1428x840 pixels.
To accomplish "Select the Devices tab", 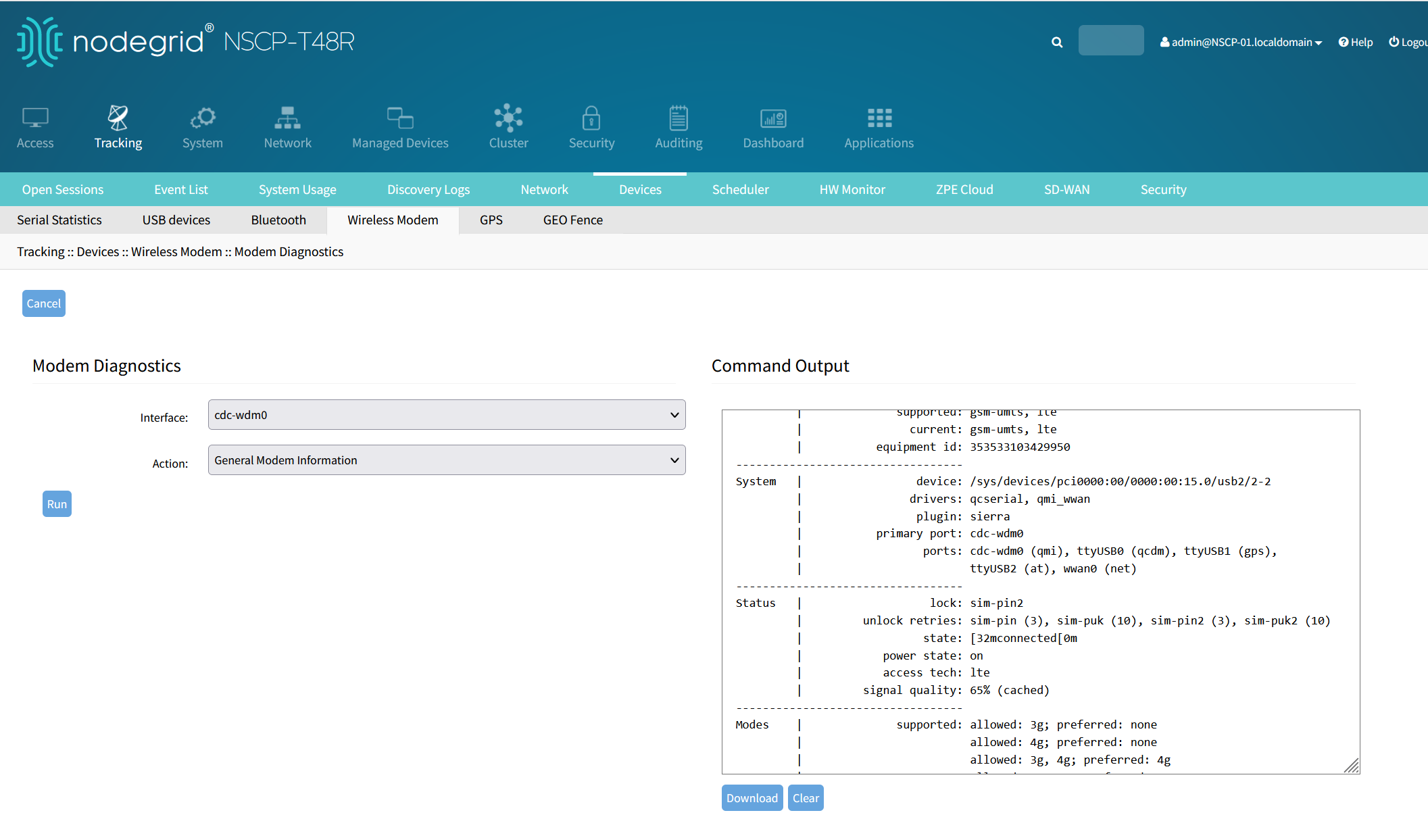I will tap(640, 190).
